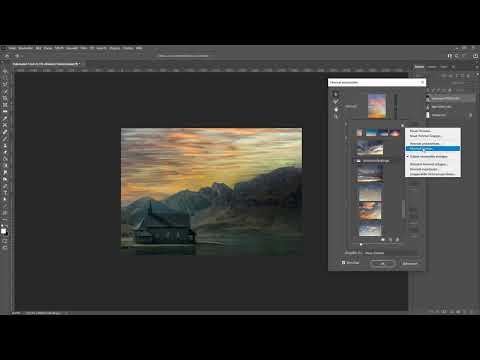Select the Move tool in the toolbar

pyautogui.click(x=5, y=71)
